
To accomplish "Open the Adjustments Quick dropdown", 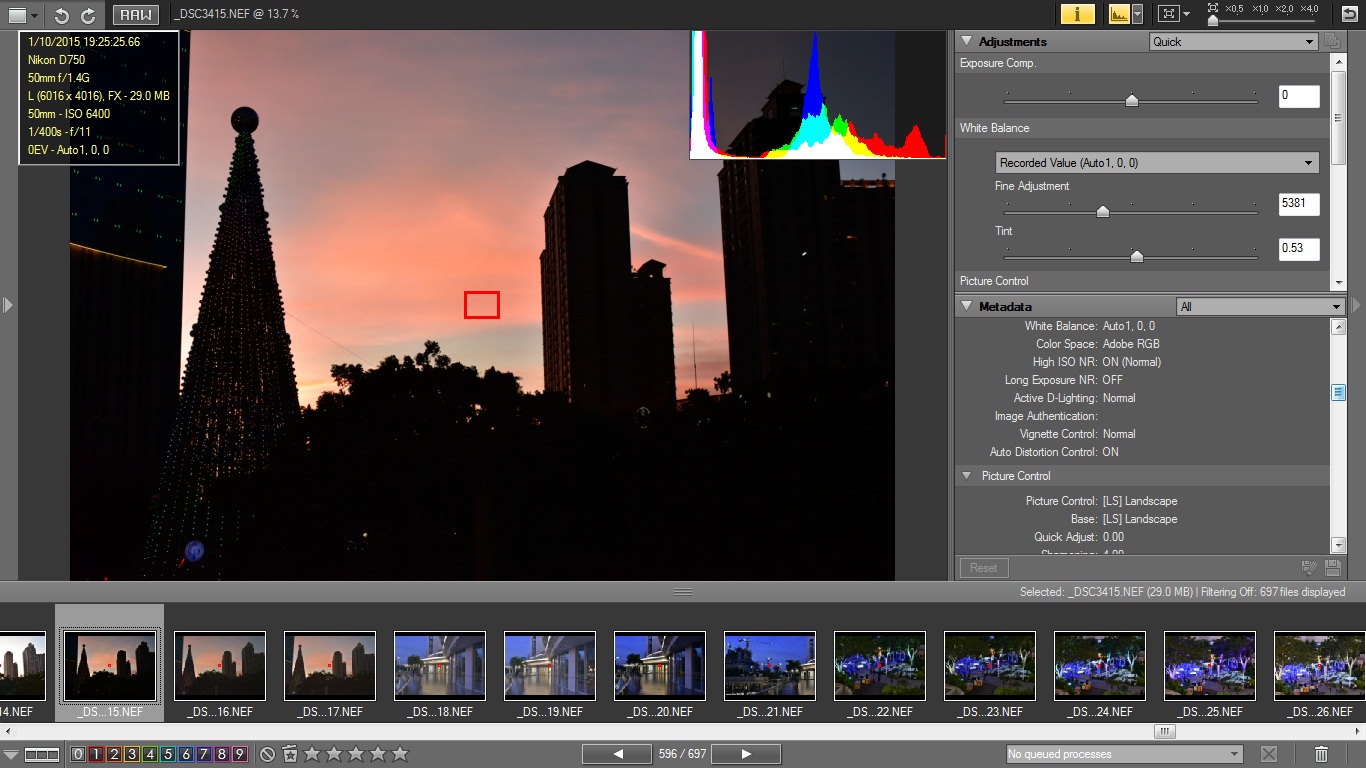I will pos(1233,42).
